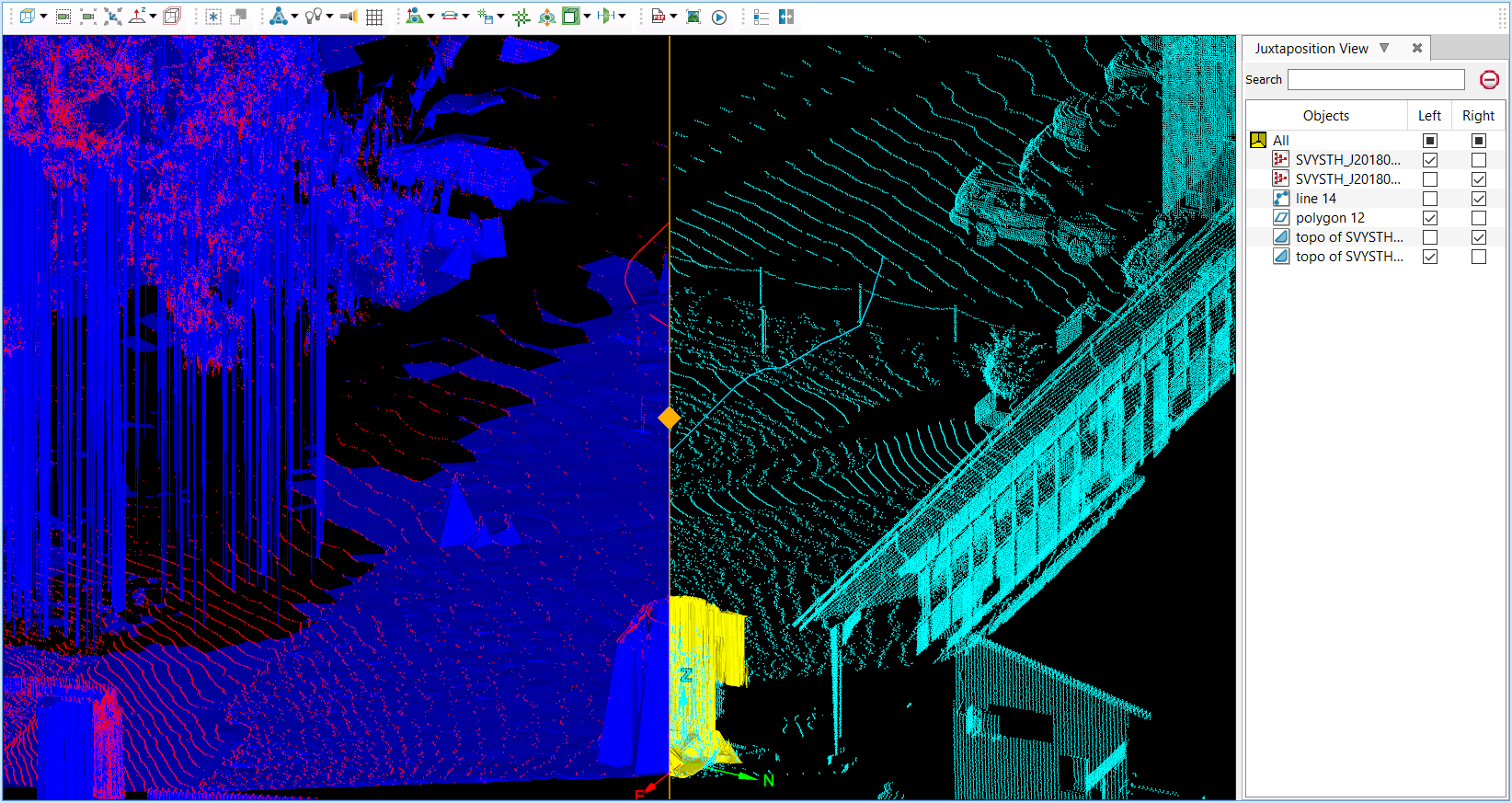The height and width of the screenshot is (803, 1512).
Task: Click the orange diamond split view handle
Action: coord(670,419)
